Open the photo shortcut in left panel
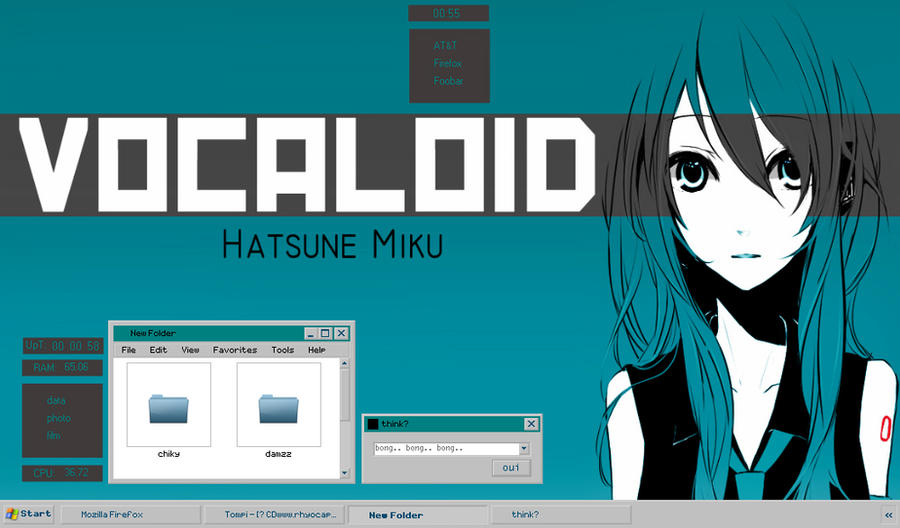 [59, 418]
